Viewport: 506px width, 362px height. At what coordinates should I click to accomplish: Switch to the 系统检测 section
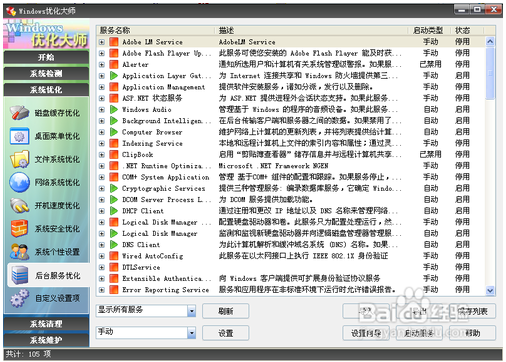point(46,74)
